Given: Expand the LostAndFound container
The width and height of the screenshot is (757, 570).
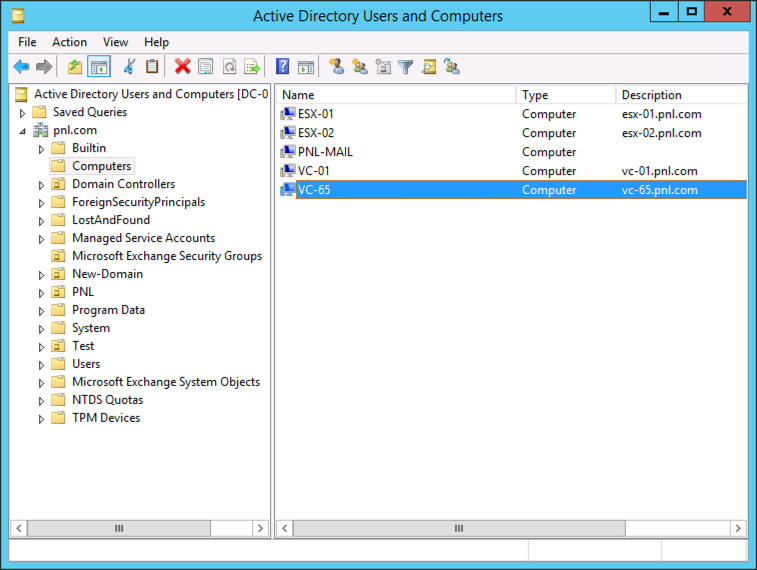Looking at the screenshot, I should (41, 221).
